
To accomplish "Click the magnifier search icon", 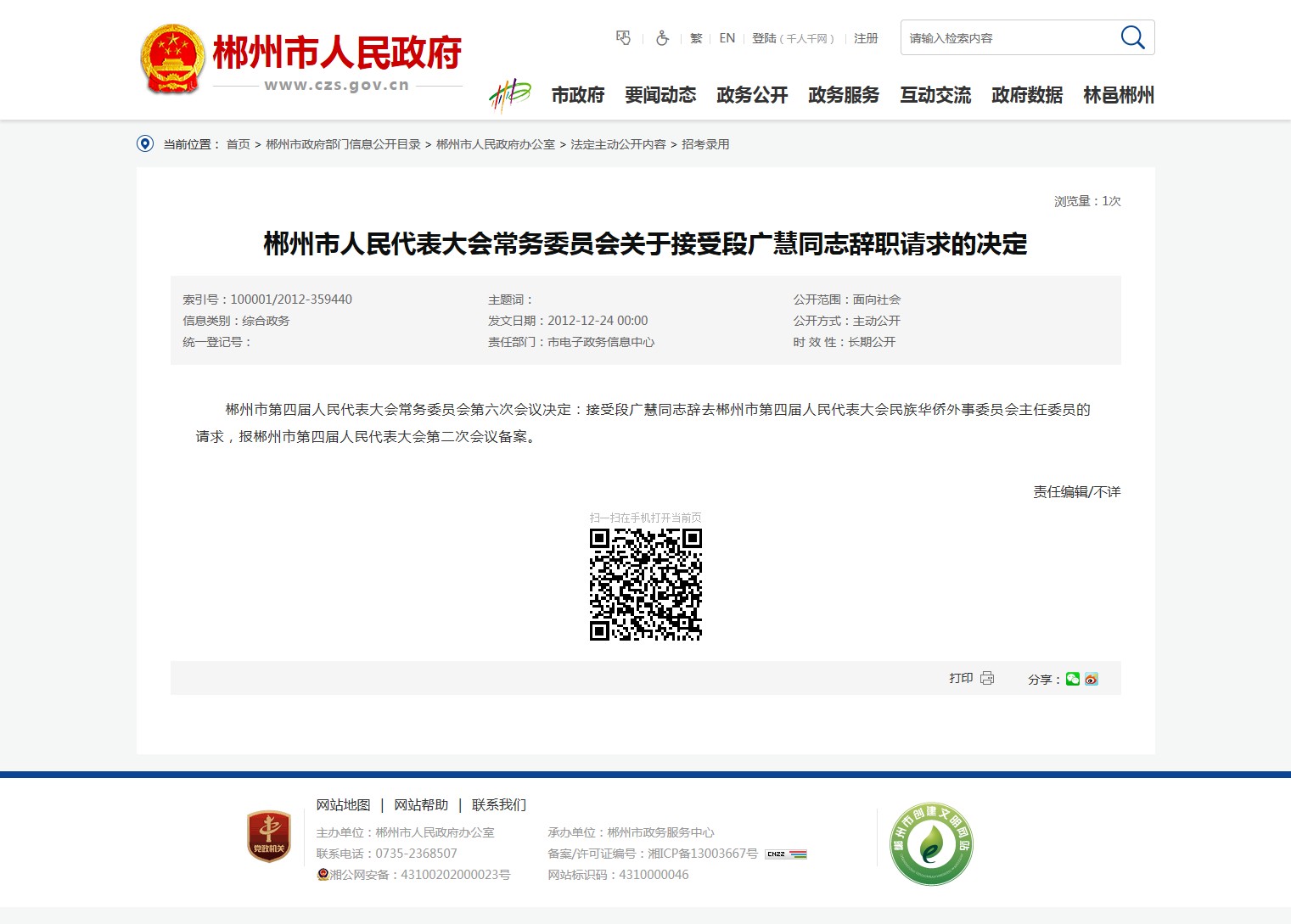I will [x=1132, y=37].
